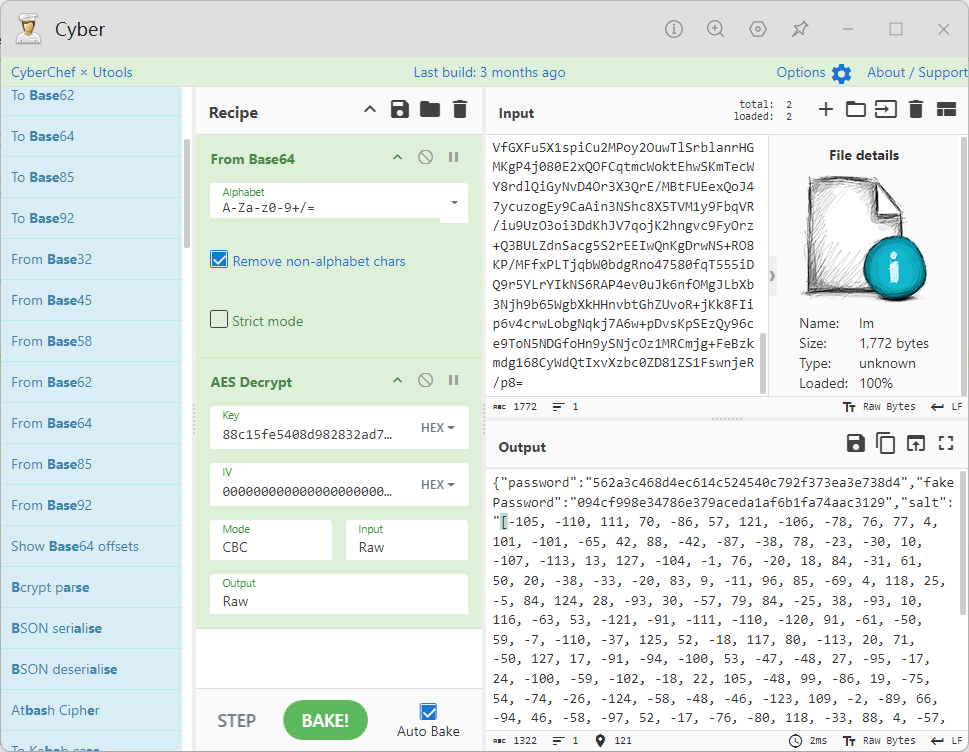Viewport: 969px width, 752px height.
Task: Open AES Mode CBC dropdown
Action: pyautogui.click(x=271, y=539)
